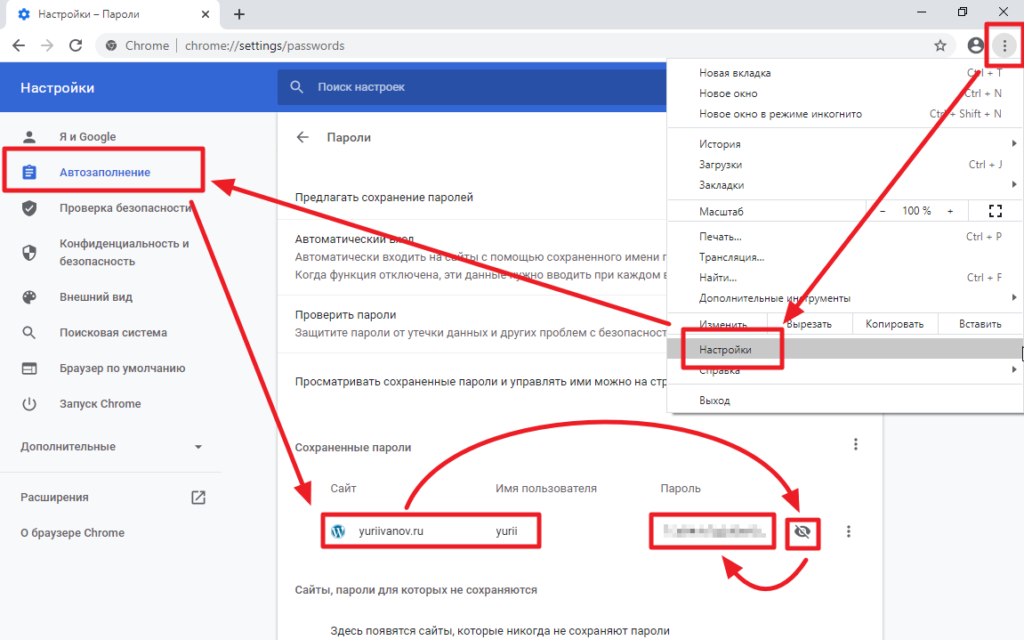Click the yuriivanov.ru site link
Image resolution: width=1024 pixels, height=640 pixels.
(x=391, y=532)
